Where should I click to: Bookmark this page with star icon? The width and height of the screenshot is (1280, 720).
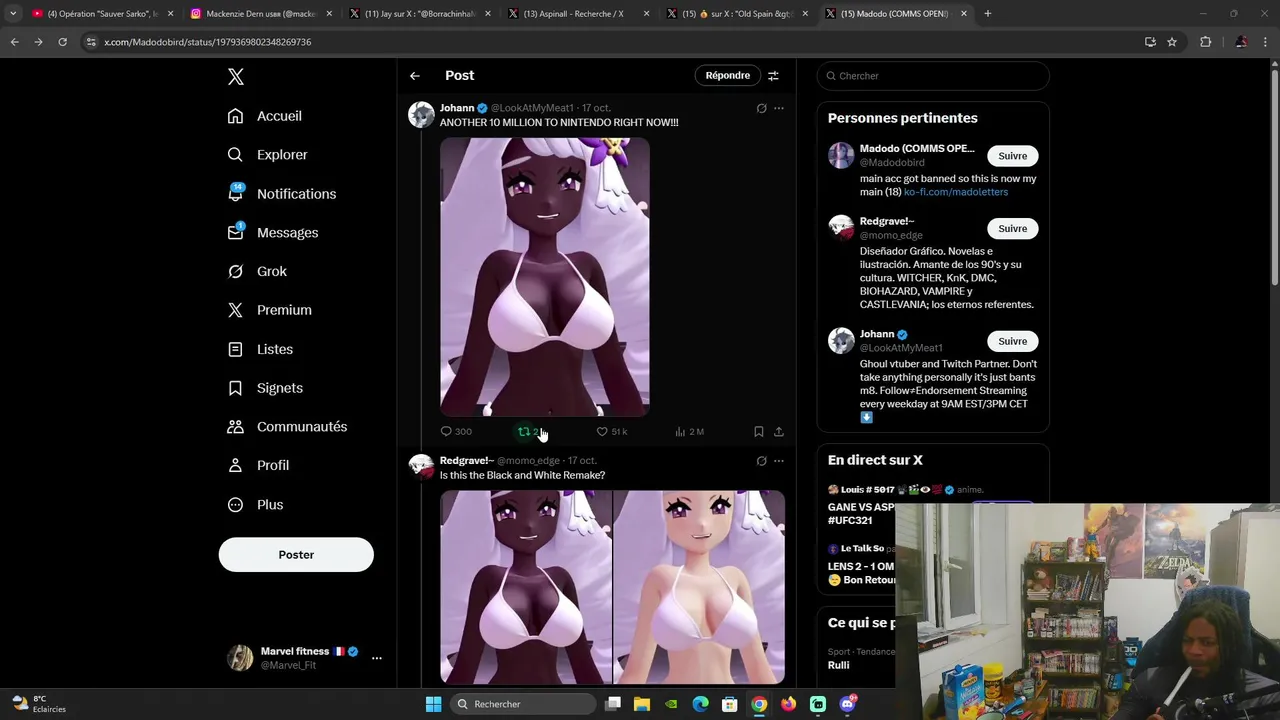pyautogui.click(x=1172, y=42)
